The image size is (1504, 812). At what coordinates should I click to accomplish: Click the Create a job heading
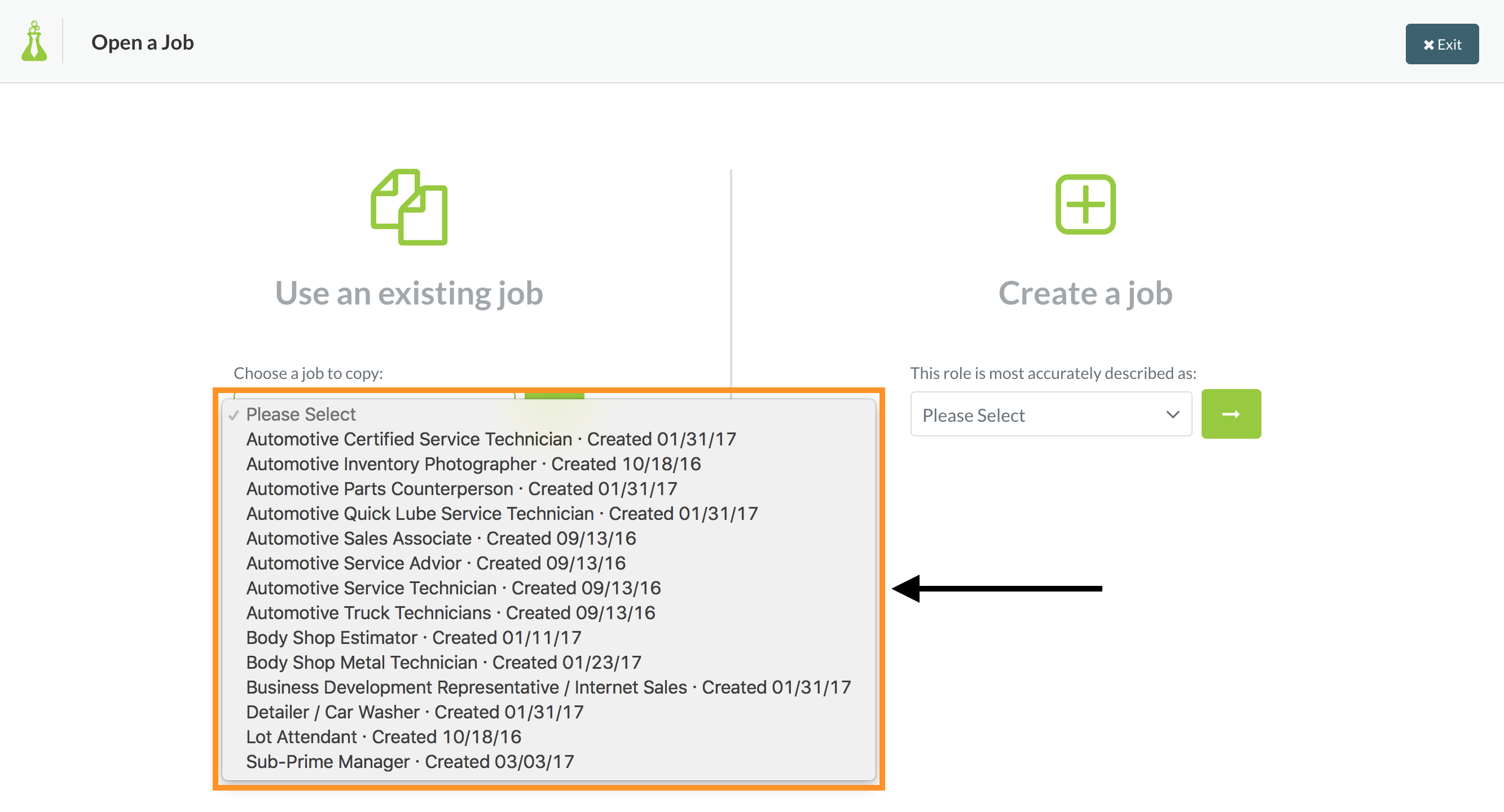click(x=1085, y=293)
